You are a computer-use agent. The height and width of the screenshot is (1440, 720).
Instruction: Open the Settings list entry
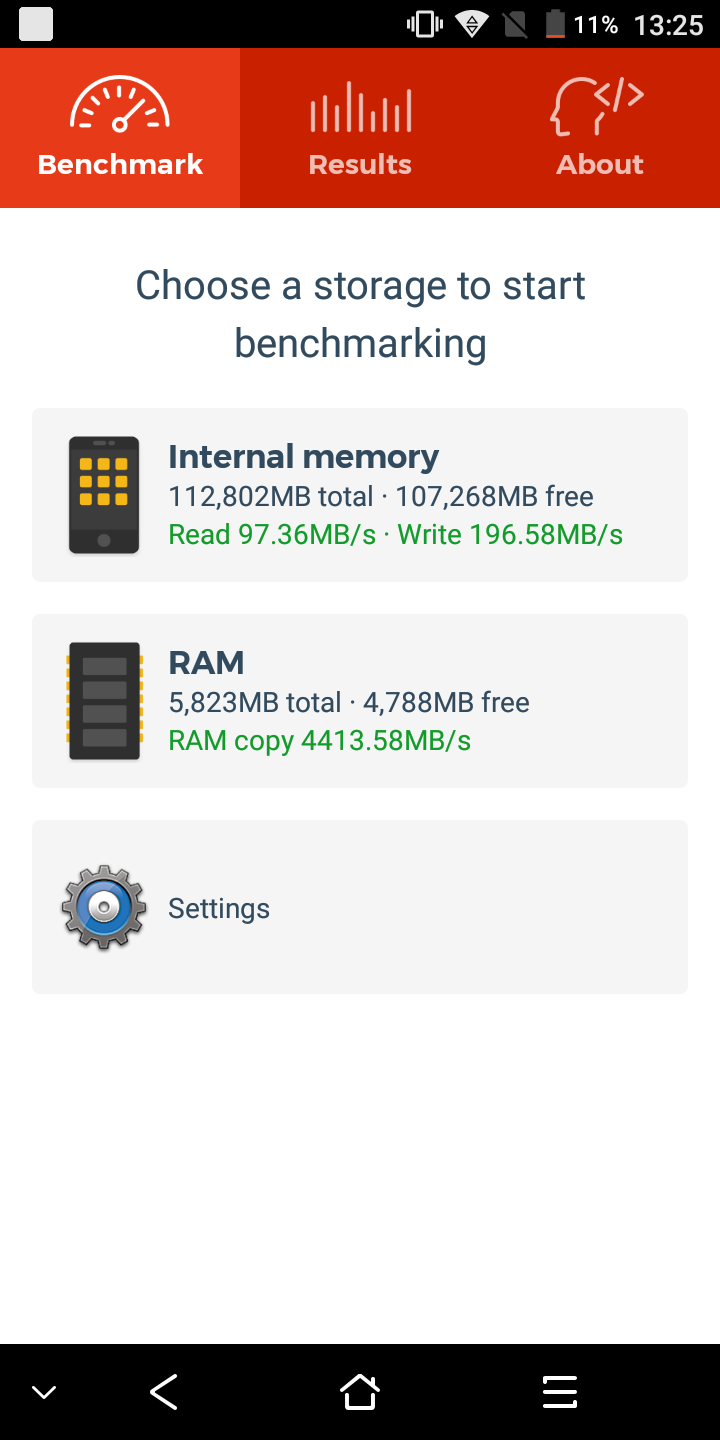tap(360, 907)
